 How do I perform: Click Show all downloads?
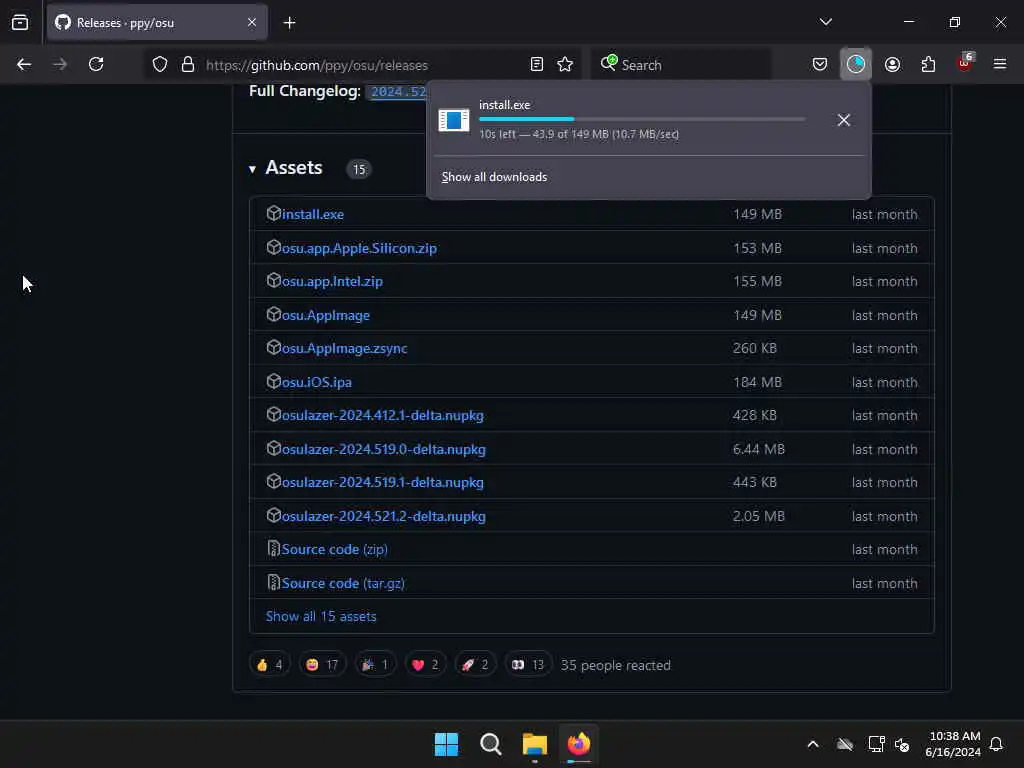point(494,177)
